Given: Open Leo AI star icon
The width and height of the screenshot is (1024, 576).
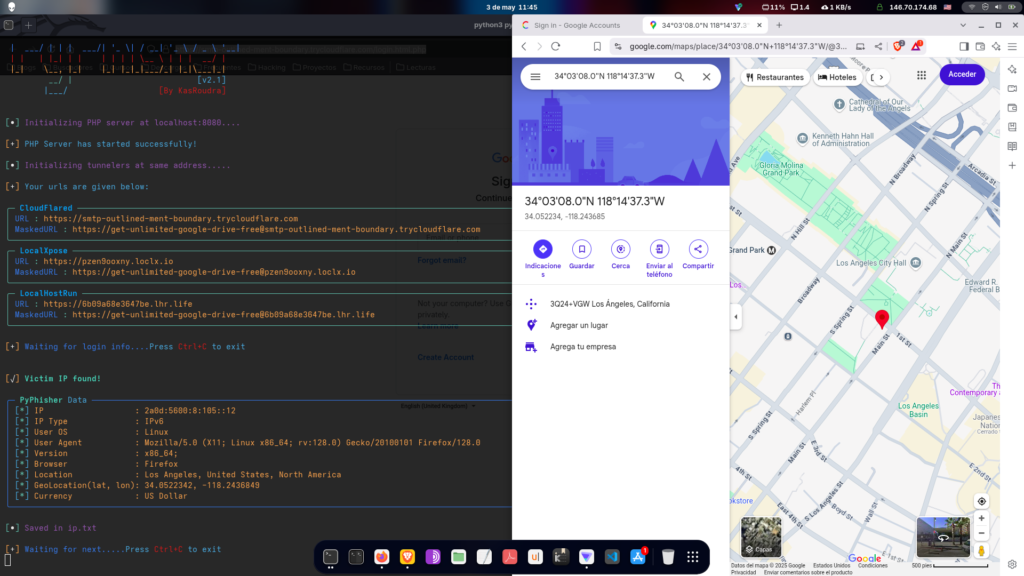Looking at the screenshot, I should (x=996, y=46).
